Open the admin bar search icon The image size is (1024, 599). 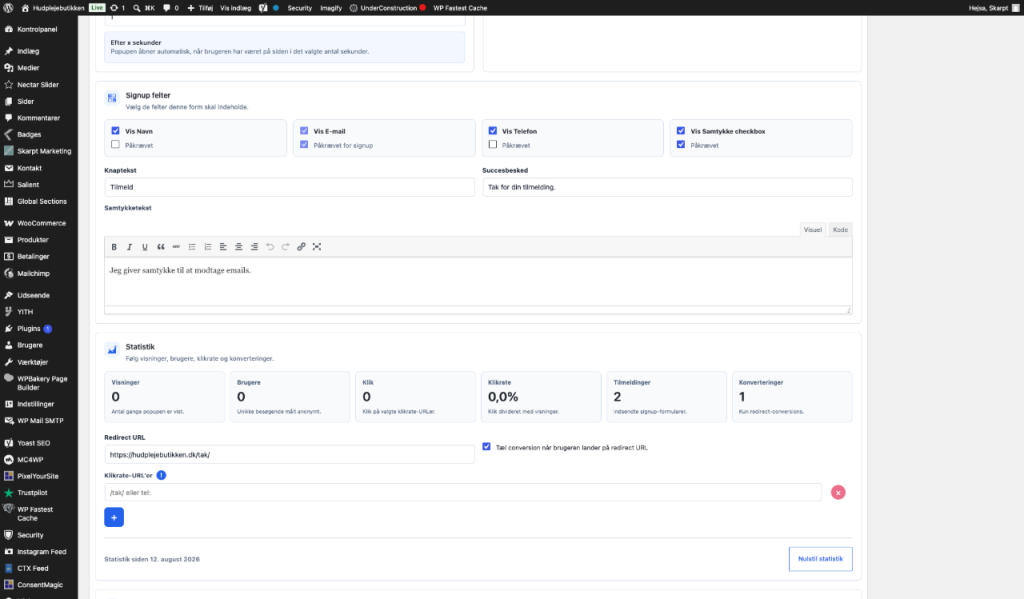coord(136,8)
